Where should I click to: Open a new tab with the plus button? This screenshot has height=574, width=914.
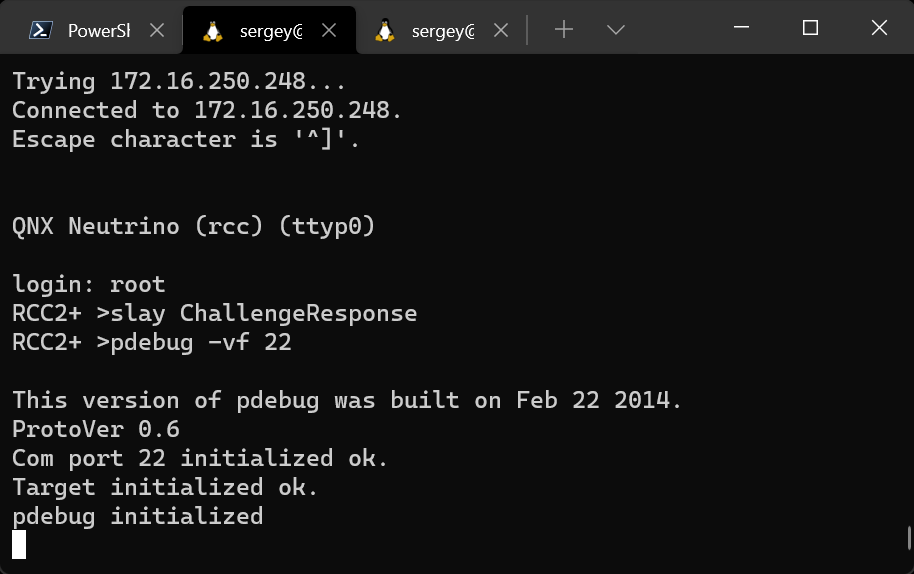(564, 30)
